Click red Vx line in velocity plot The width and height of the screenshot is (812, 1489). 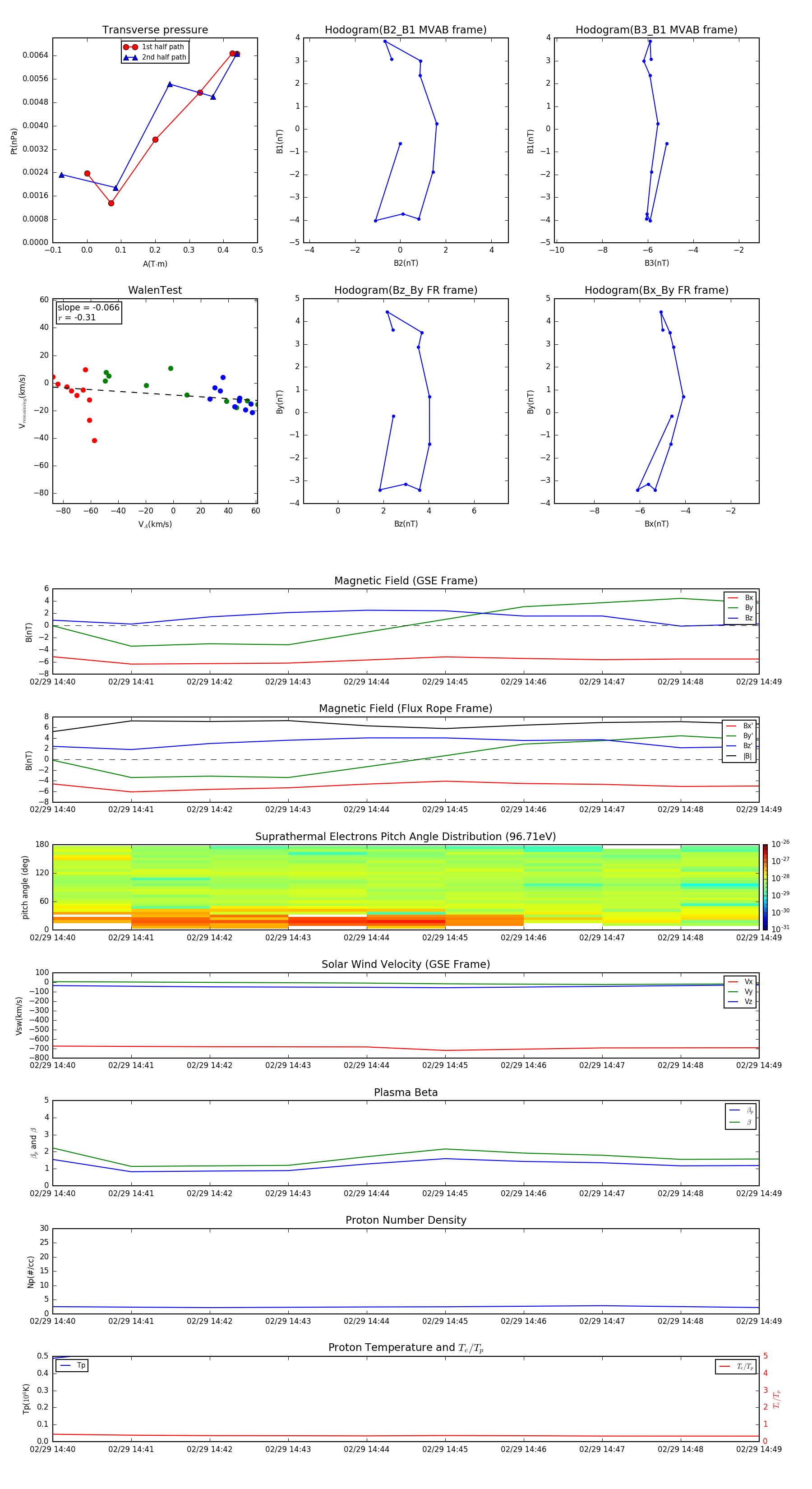406,1047
